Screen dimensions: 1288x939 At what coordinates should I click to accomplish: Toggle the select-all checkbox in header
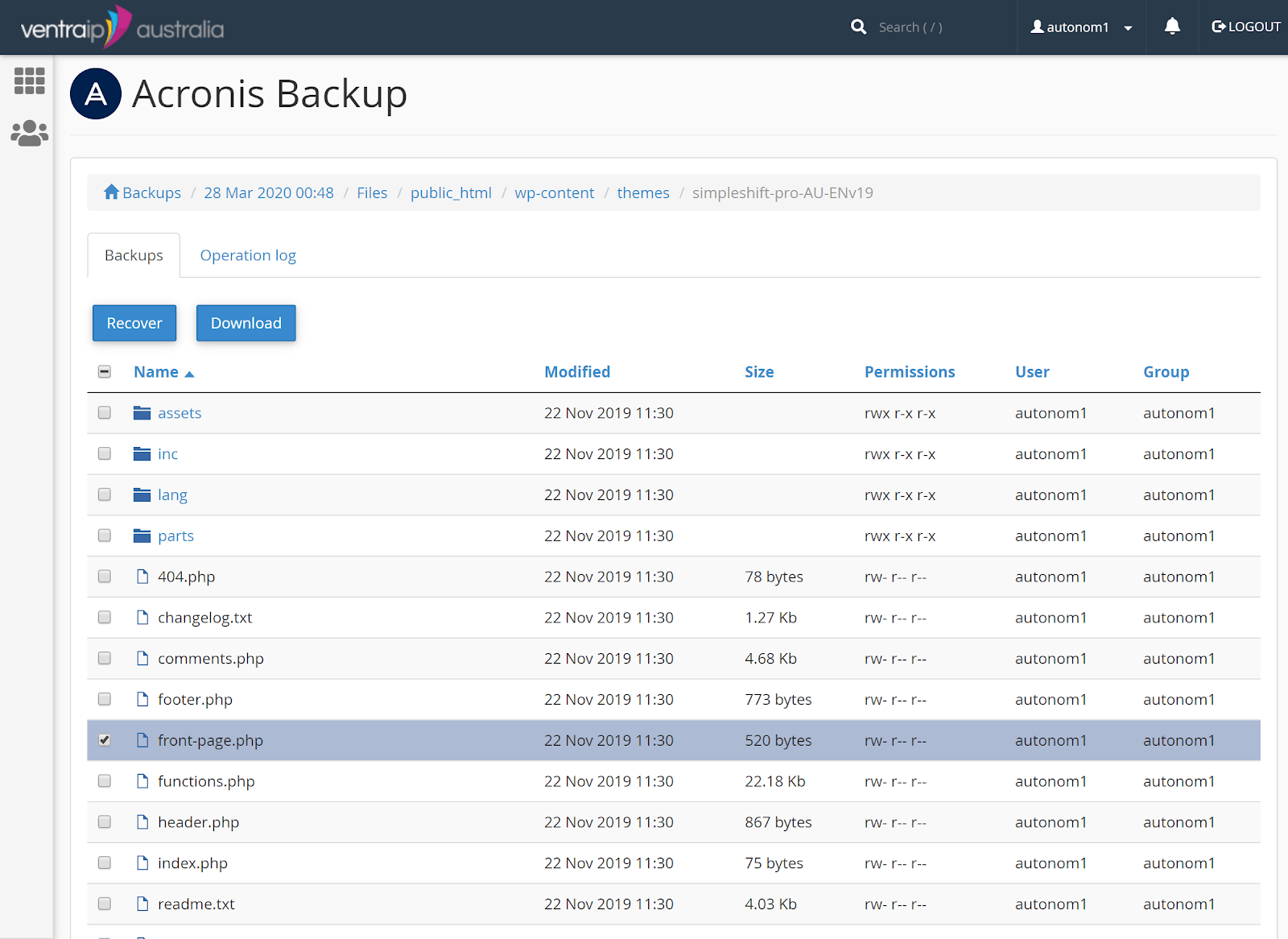coord(105,371)
